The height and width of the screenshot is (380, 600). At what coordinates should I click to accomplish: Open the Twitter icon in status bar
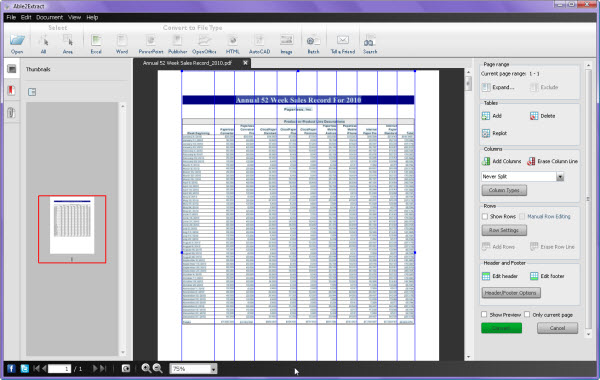pos(24,369)
